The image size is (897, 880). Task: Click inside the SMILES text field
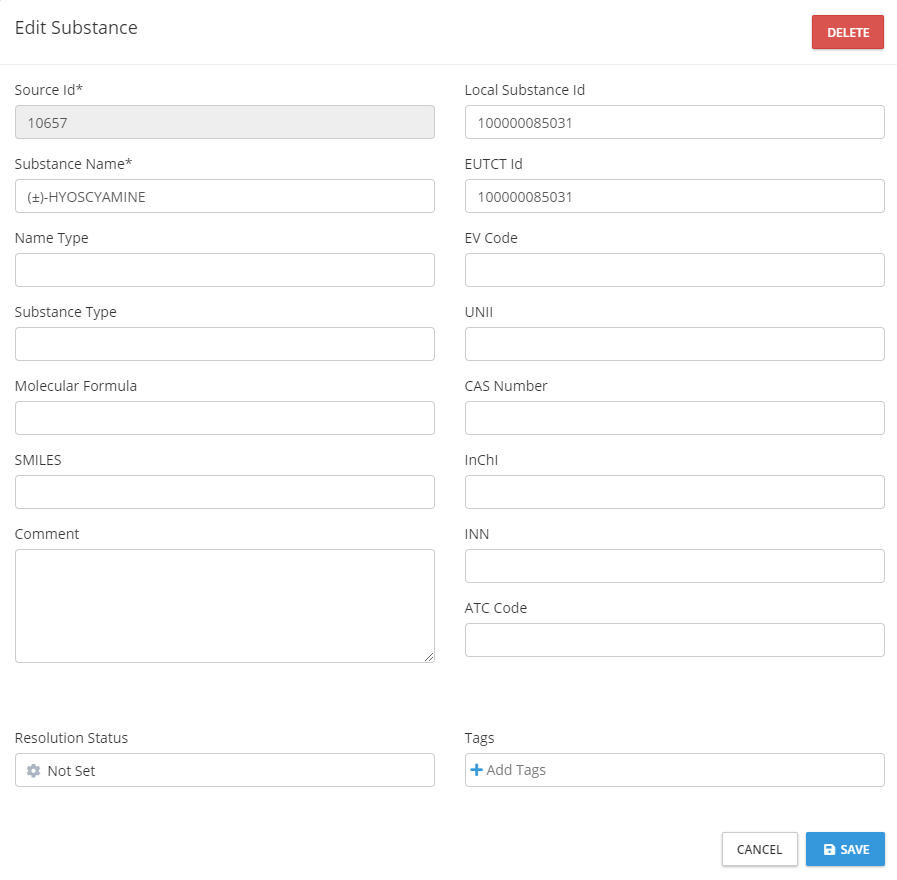click(224, 492)
